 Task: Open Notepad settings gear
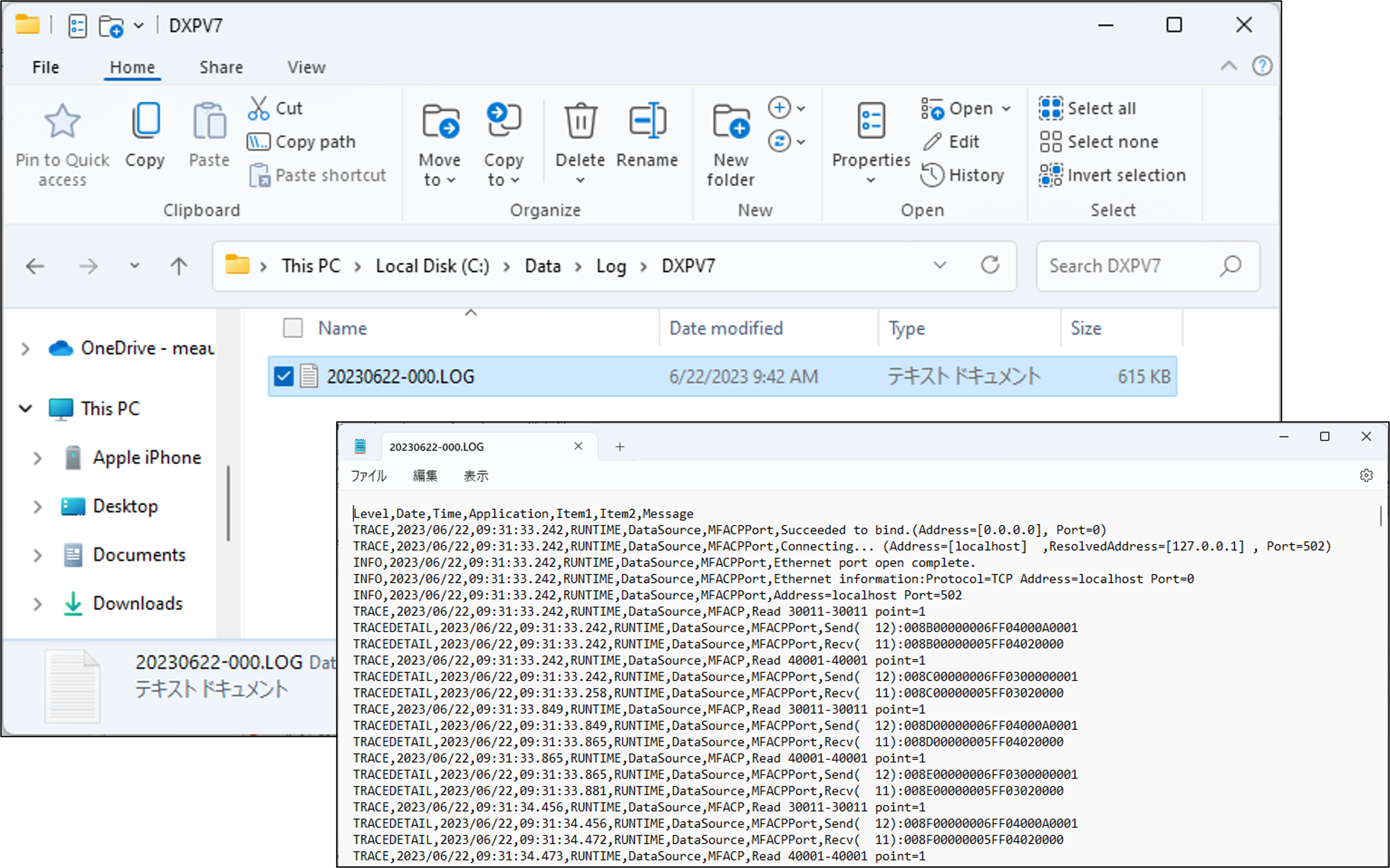coord(1366,475)
